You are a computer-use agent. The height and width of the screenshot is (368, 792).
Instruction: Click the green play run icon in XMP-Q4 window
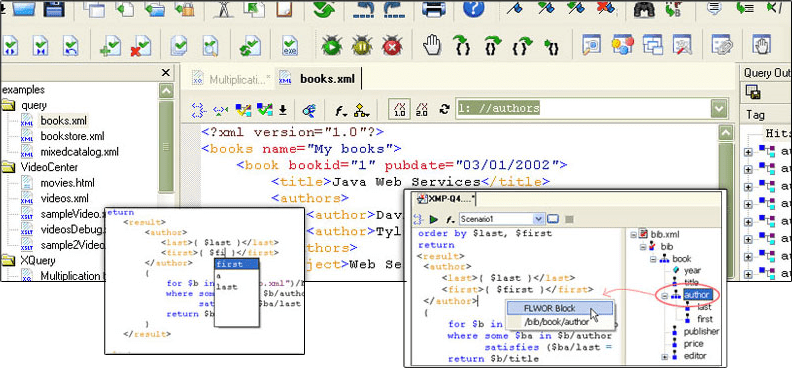433,219
